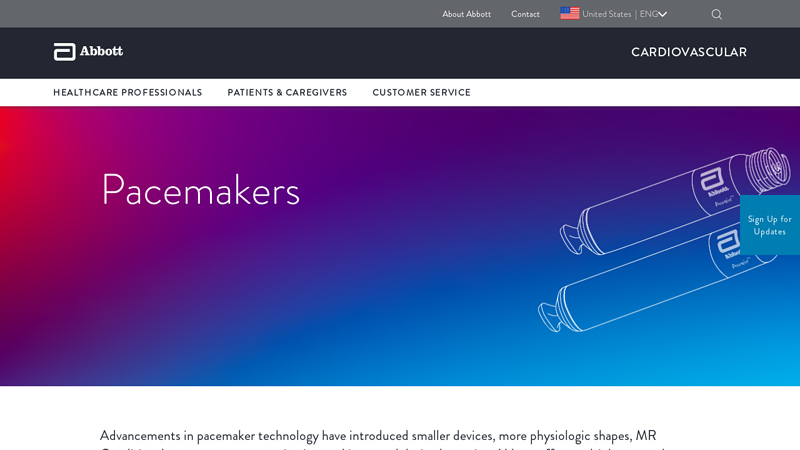The width and height of the screenshot is (800, 450).
Task: Expand the ENG language dropdown chevron
Action: (662, 14)
